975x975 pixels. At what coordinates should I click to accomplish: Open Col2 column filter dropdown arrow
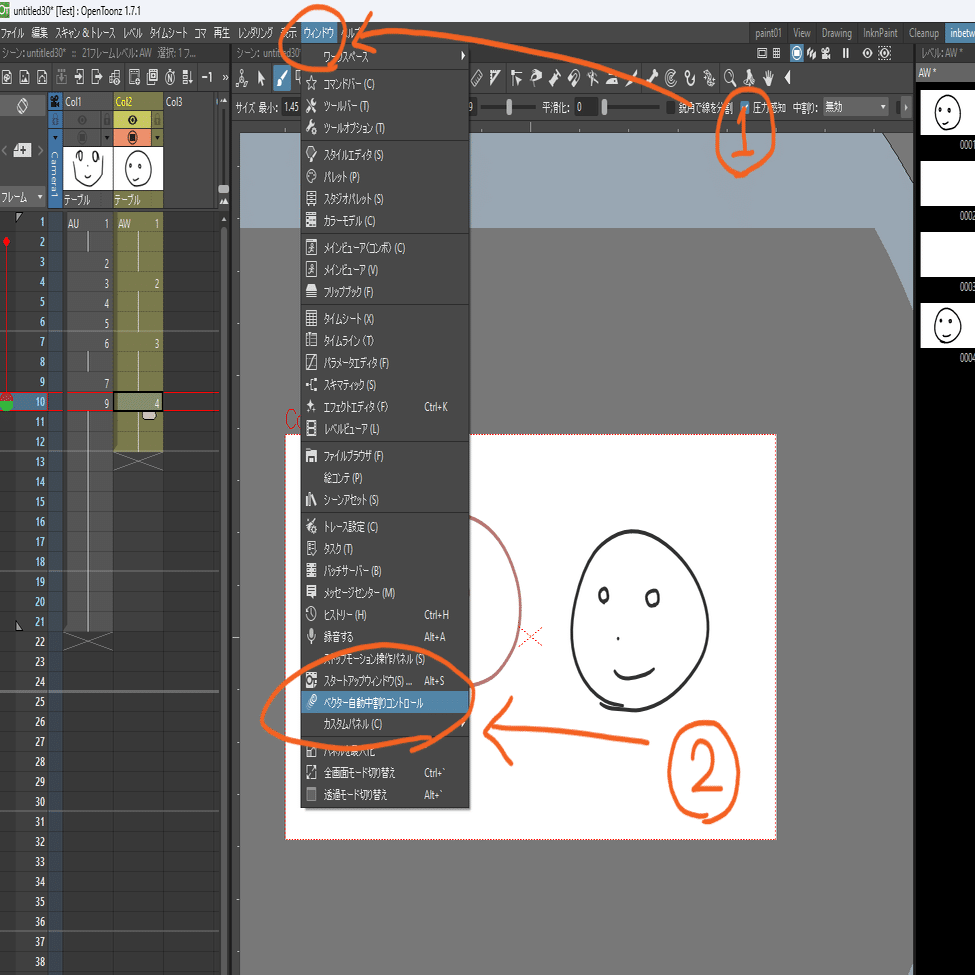(157, 138)
